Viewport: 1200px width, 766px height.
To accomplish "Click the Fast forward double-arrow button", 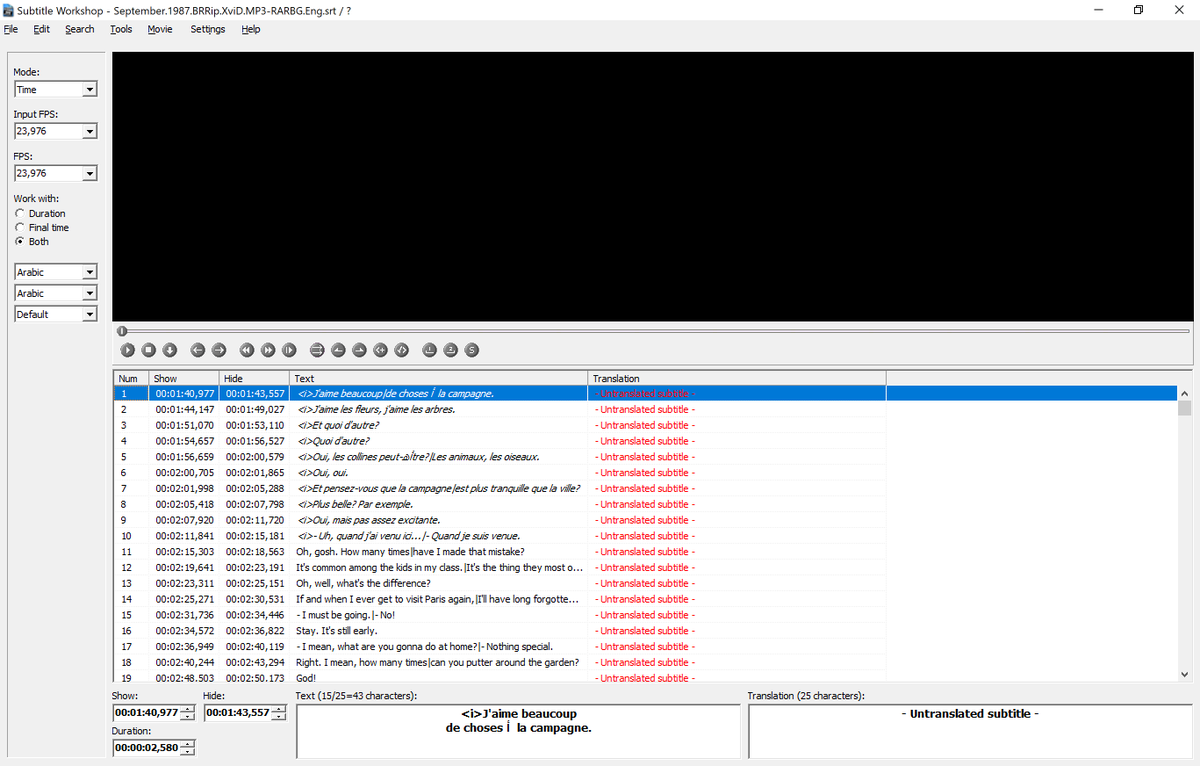I will point(268,350).
